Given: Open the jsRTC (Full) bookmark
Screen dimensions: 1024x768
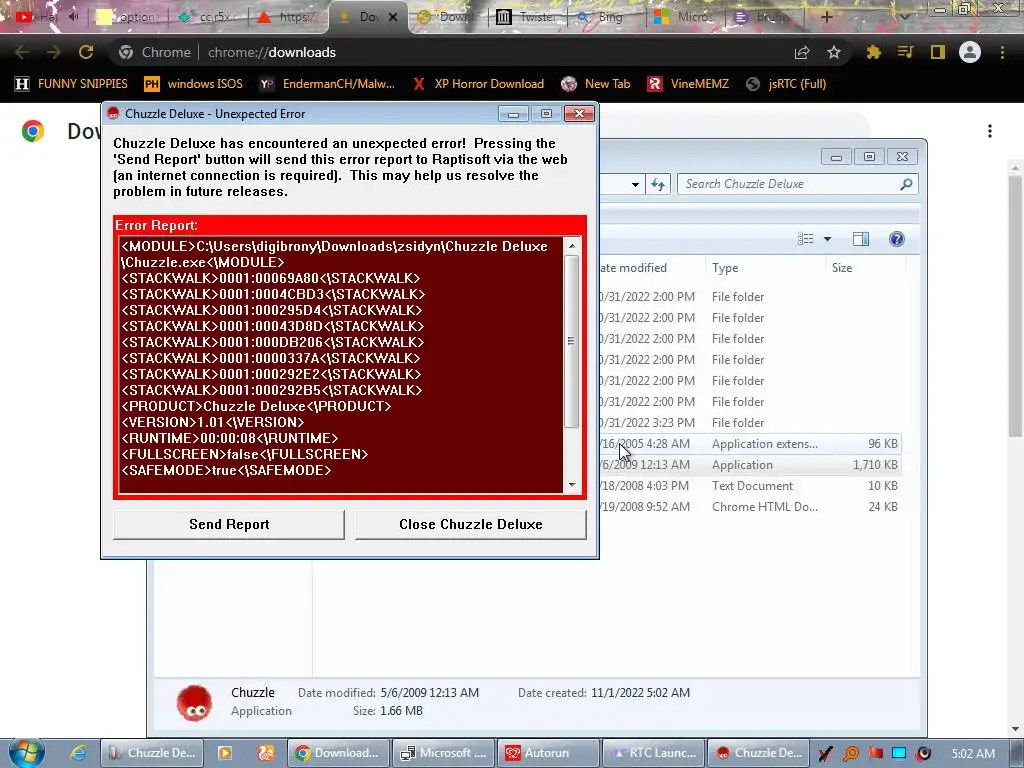Looking at the screenshot, I should tap(786, 84).
